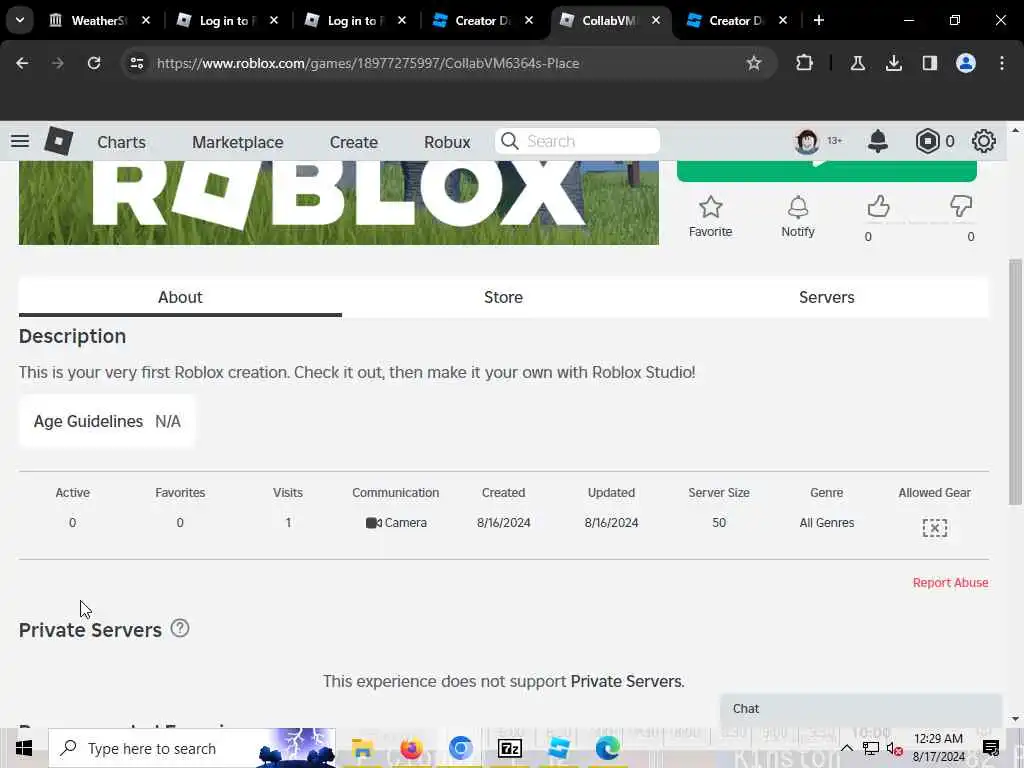Viewport: 1024px width, 768px height.
Task: Open the Windows notification center
Action: point(991,748)
